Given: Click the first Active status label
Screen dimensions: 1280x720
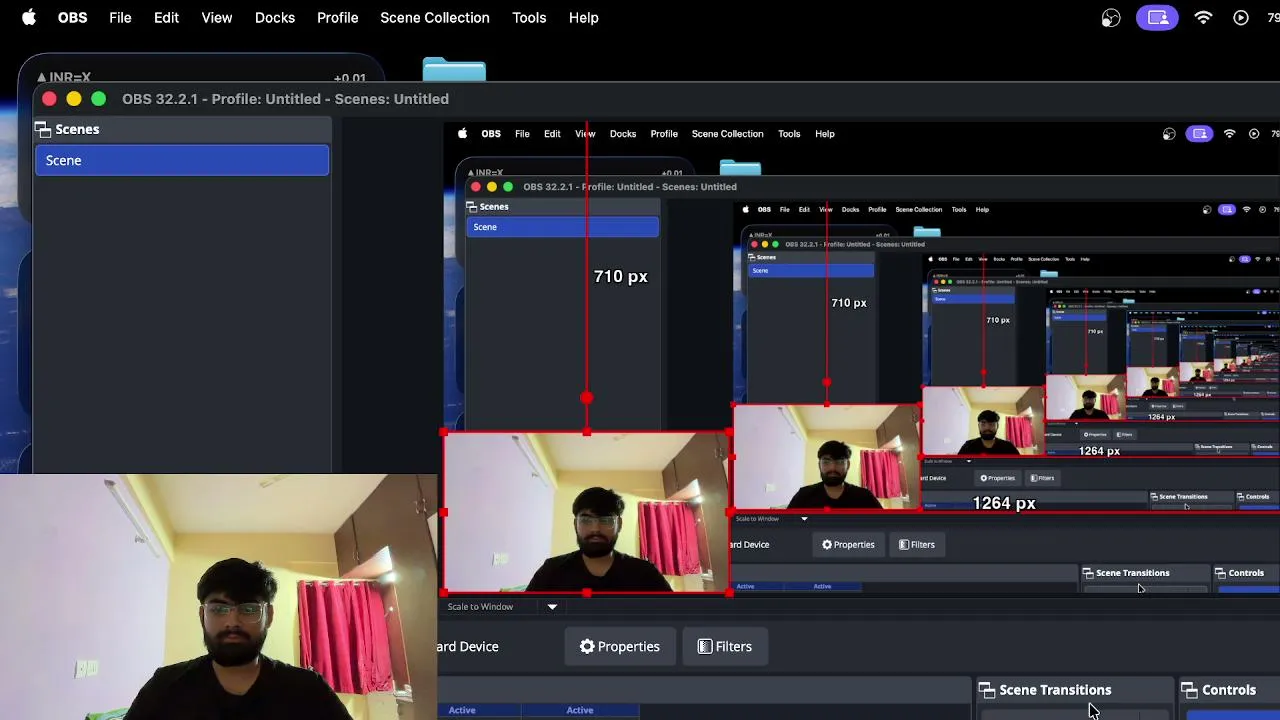Looking at the screenshot, I should pos(462,710).
